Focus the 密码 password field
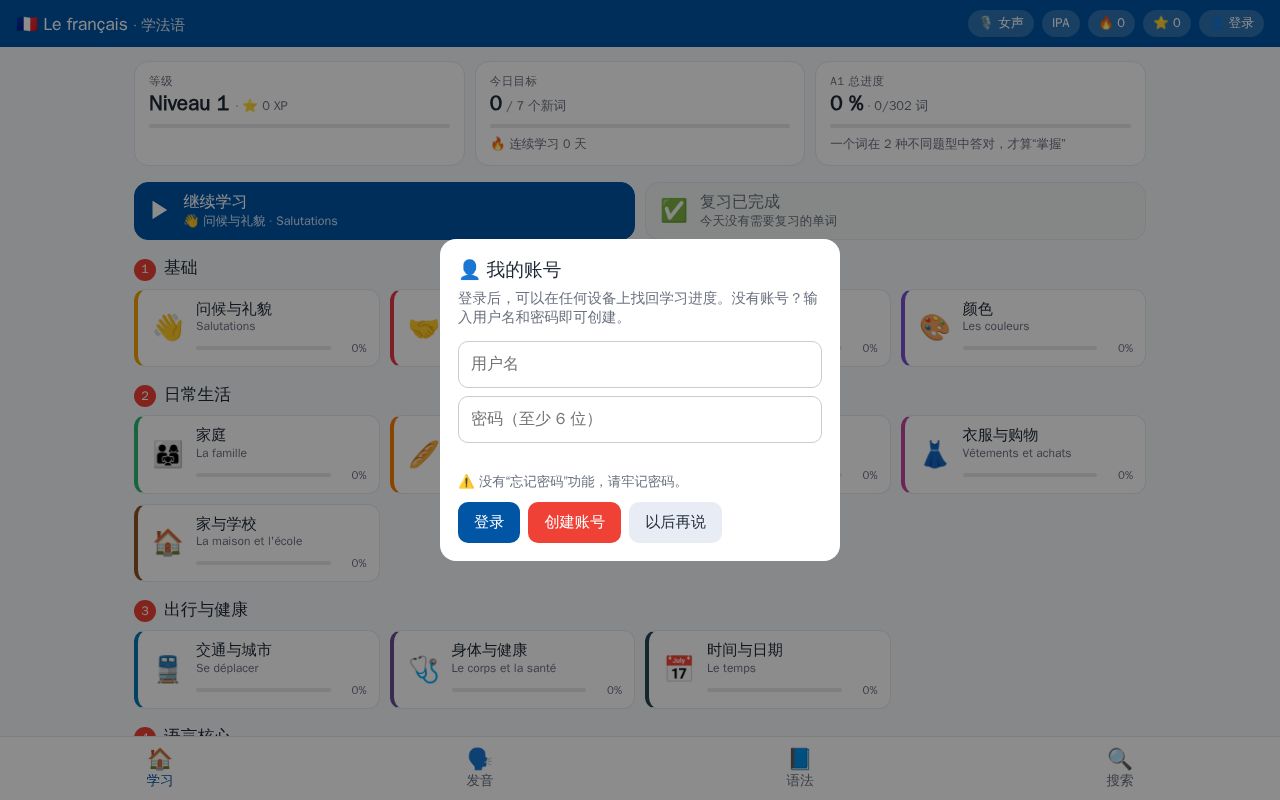This screenshot has width=1280, height=800. click(x=640, y=419)
